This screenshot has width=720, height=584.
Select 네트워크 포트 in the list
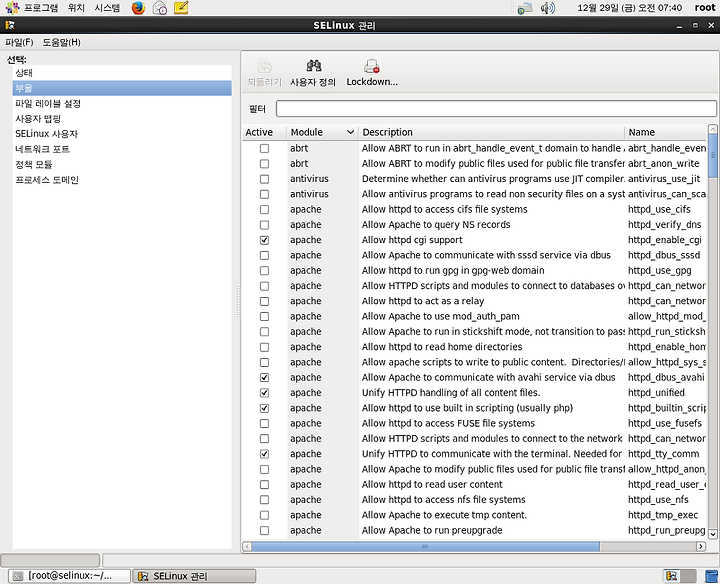pyautogui.click(x=122, y=149)
